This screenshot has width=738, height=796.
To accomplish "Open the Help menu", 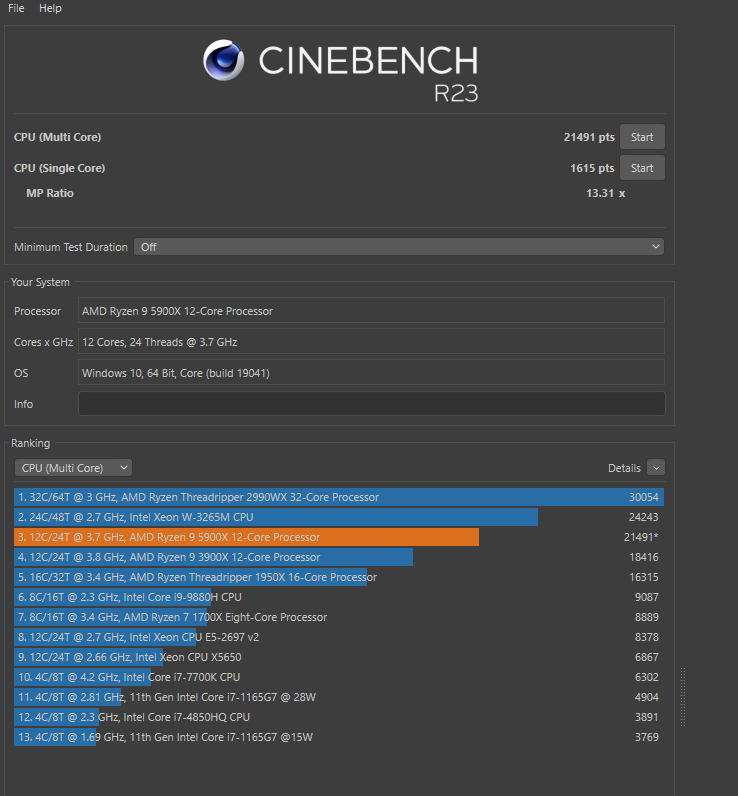I will point(50,8).
